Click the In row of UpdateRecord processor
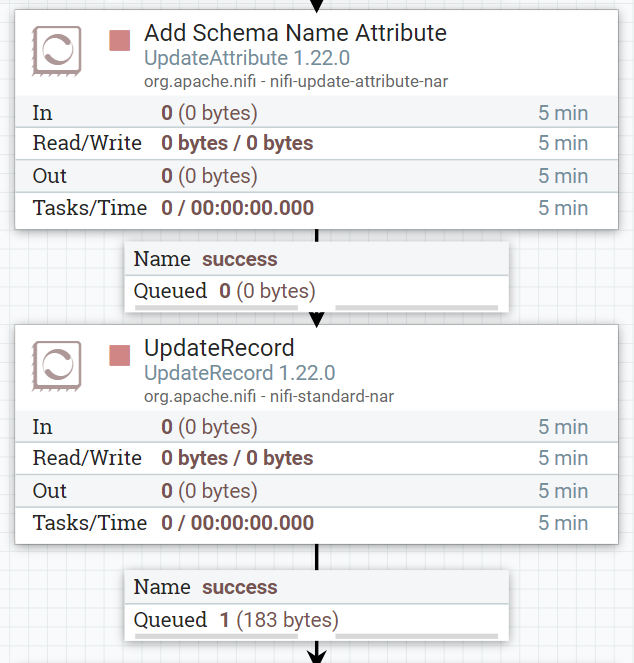Screen dimensions: 634x663 pyautogui.click(x=316, y=427)
